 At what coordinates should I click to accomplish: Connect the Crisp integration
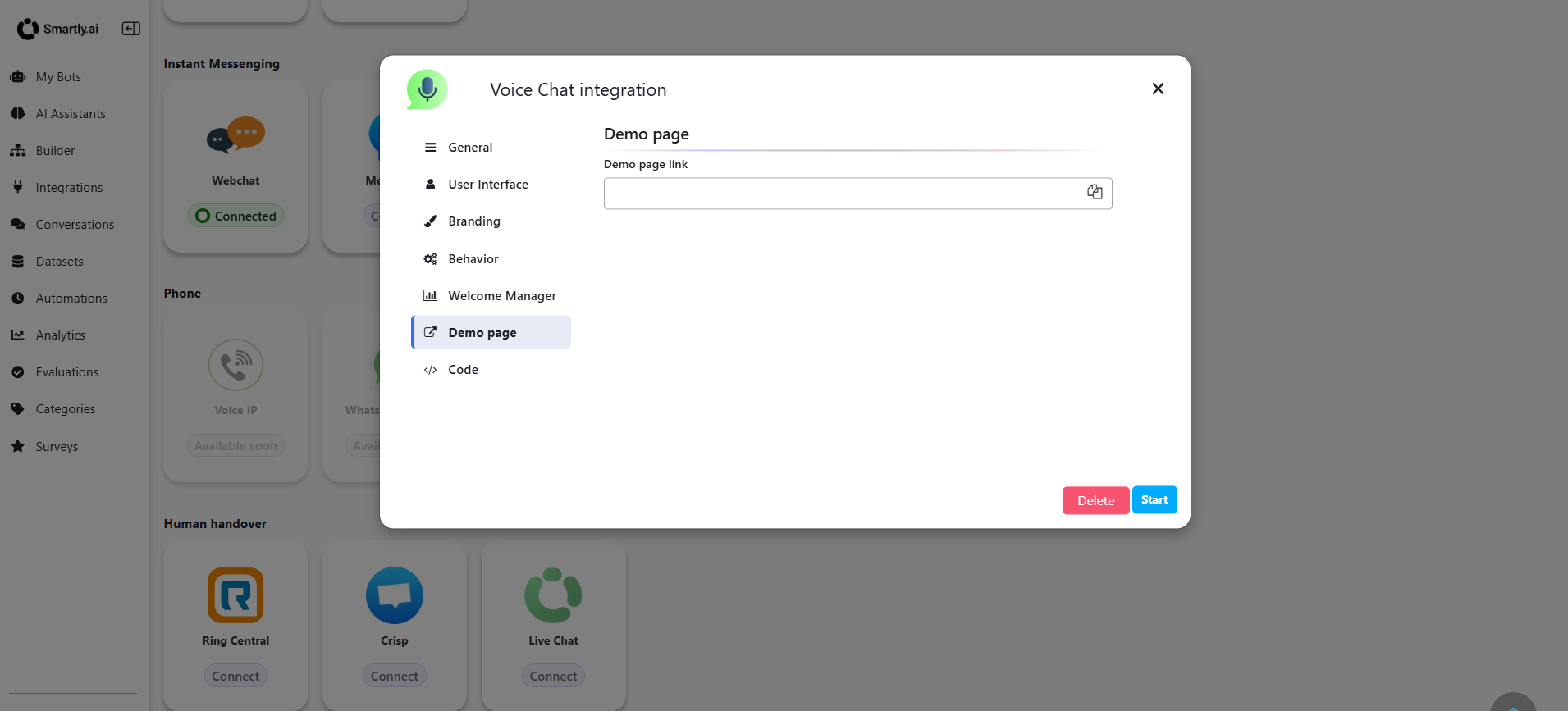[395, 676]
